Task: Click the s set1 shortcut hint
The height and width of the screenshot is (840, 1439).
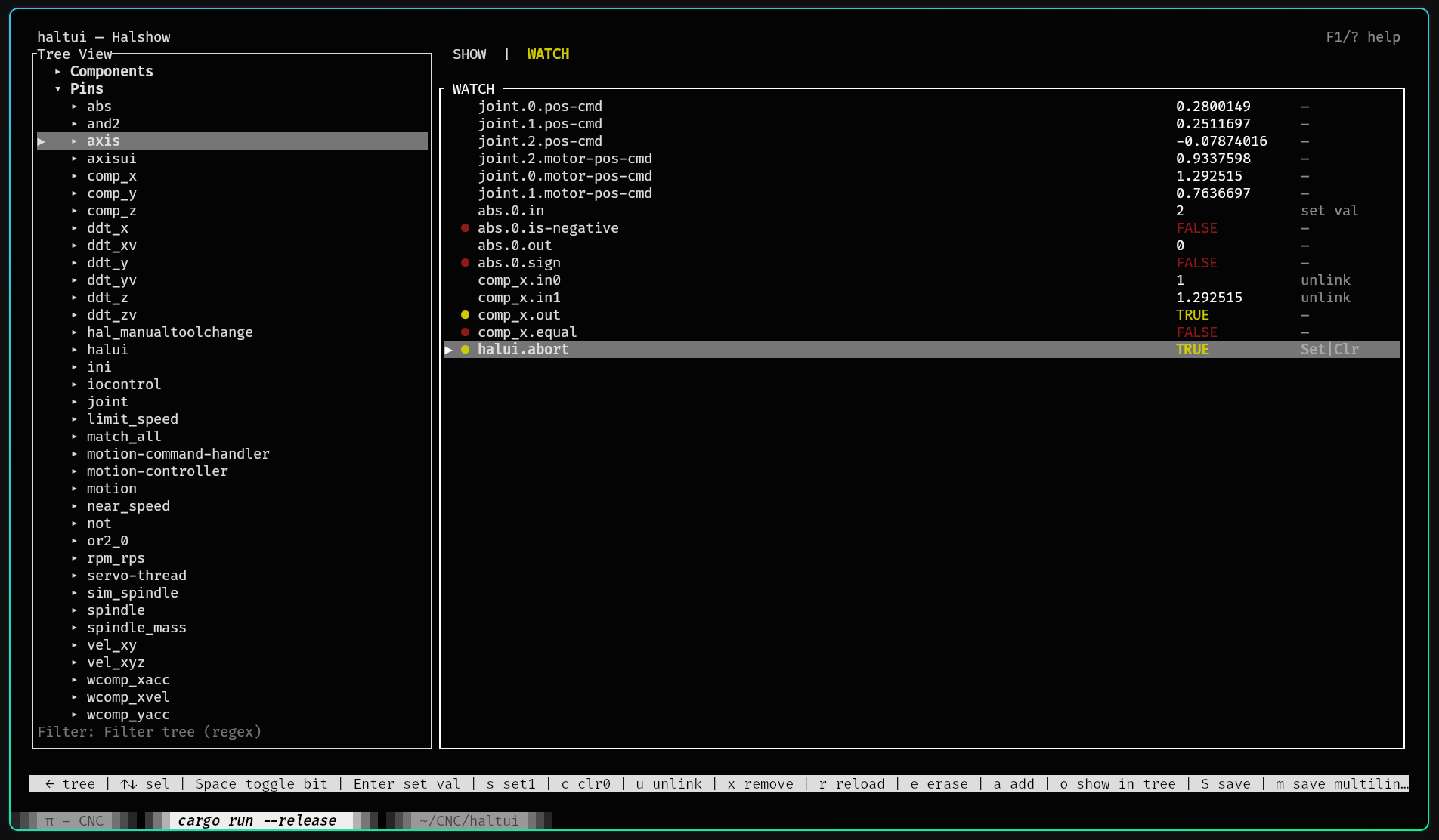Action: [511, 784]
